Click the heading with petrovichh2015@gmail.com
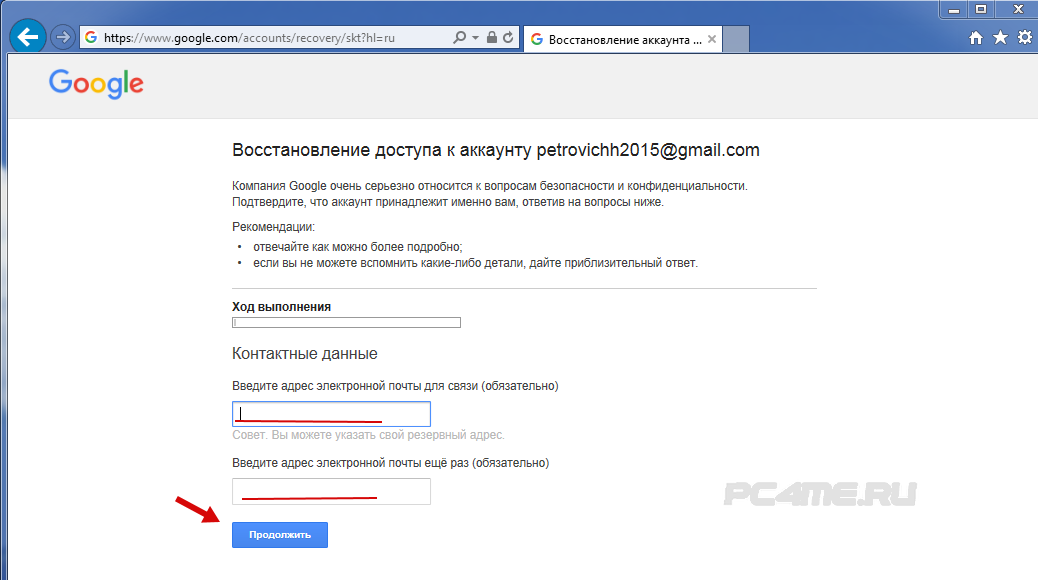This screenshot has width=1038, height=580. pos(496,150)
